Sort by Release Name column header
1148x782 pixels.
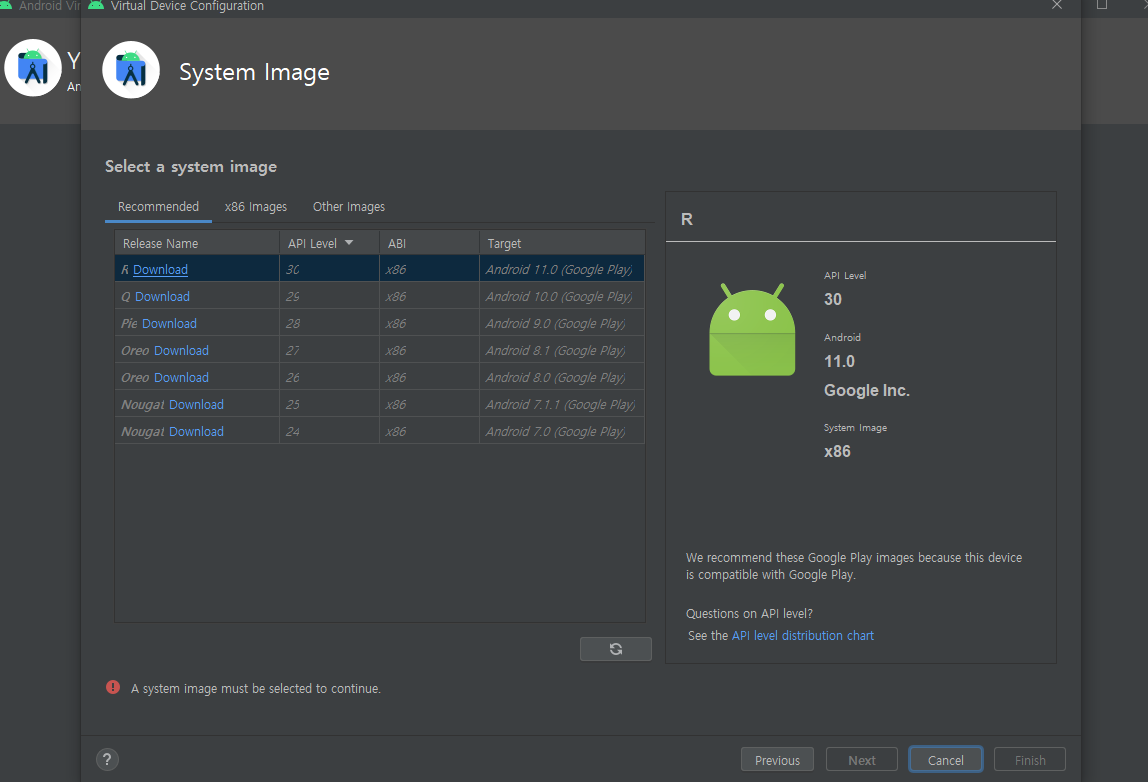197,243
